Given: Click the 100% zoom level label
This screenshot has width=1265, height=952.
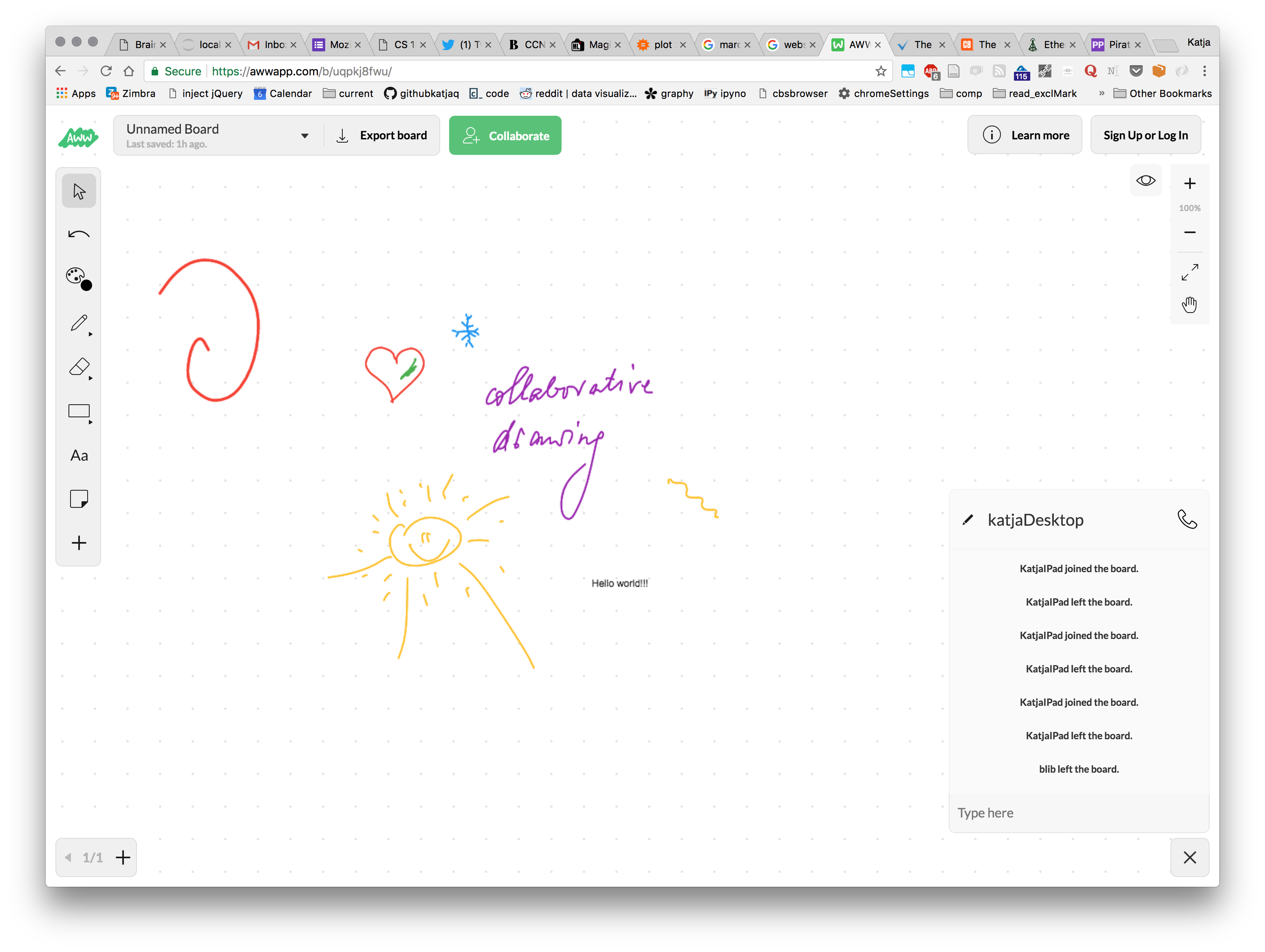Looking at the screenshot, I should 1190,208.
